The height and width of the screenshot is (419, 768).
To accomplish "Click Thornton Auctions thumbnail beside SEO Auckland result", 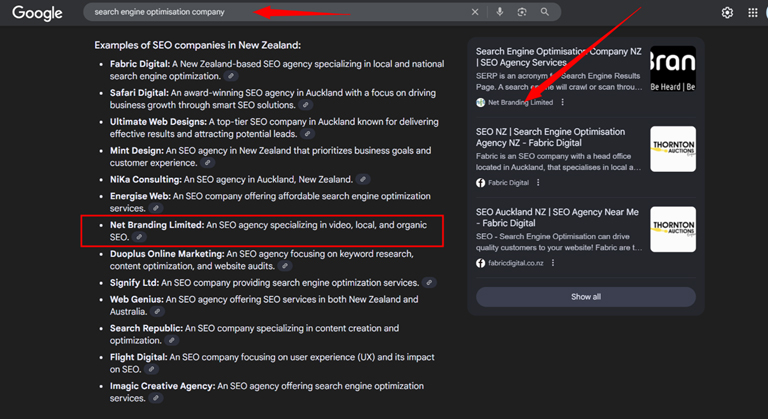I will (673, 229).
